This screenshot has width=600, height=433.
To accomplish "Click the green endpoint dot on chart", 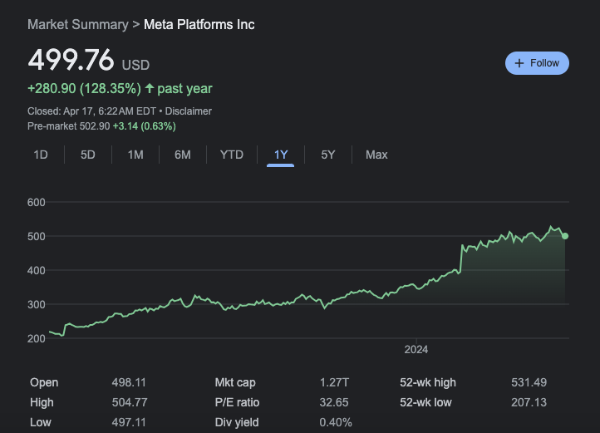I will coord(565,236).
